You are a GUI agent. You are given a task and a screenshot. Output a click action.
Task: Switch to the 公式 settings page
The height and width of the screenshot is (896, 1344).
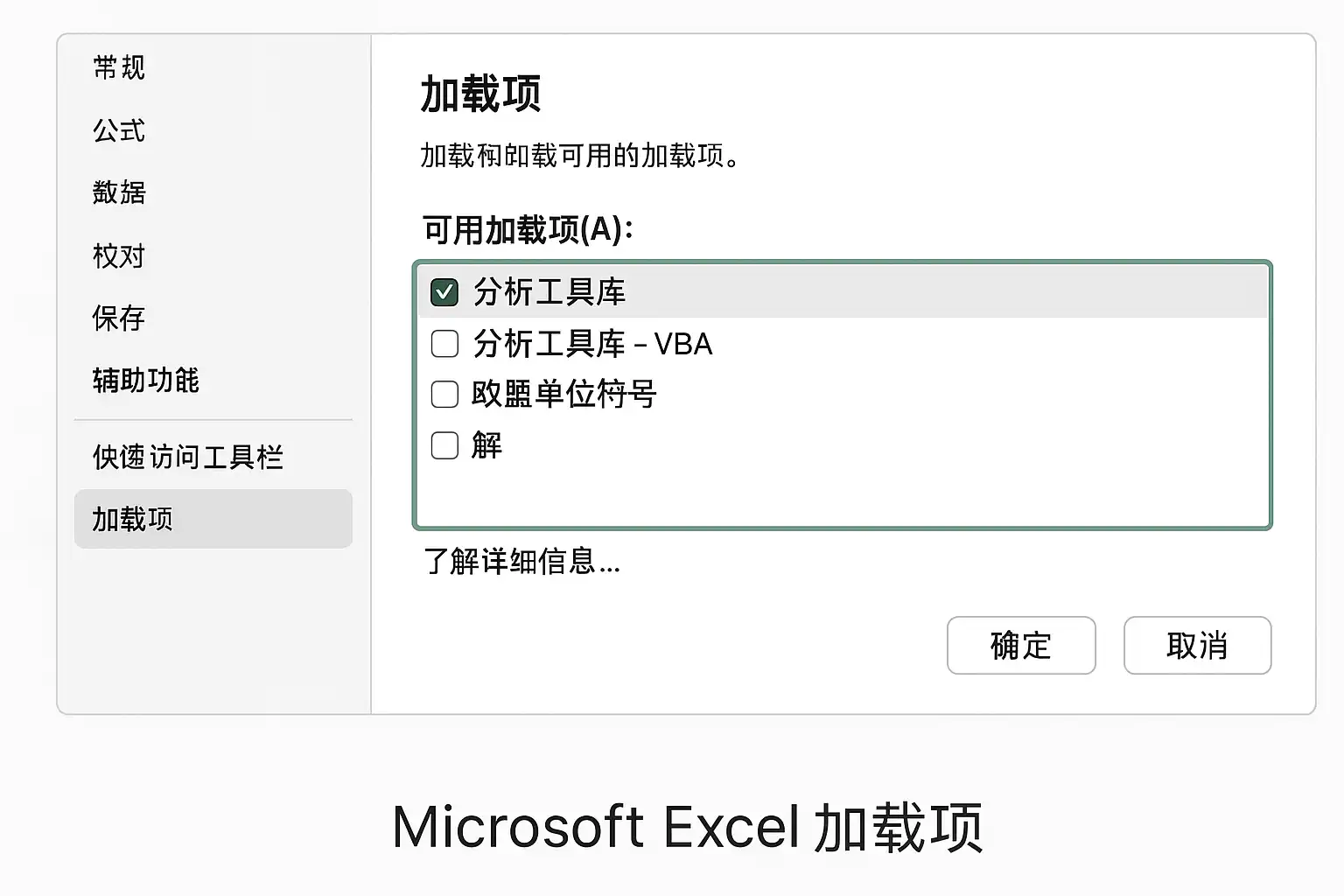click(119, 130)
